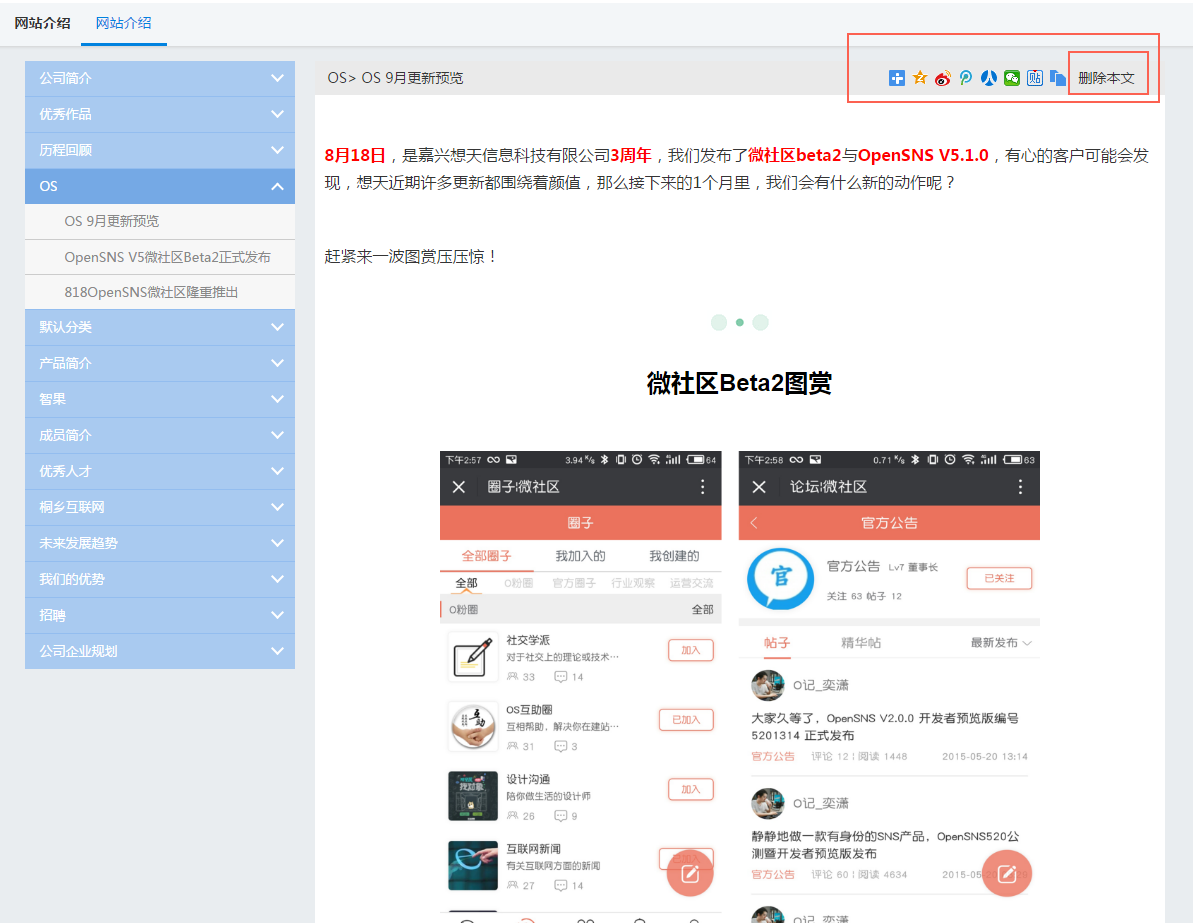
Task: Share to Baidu Tieba 贴 icon
Action: pyautogui.click(x=1035, y=78)
